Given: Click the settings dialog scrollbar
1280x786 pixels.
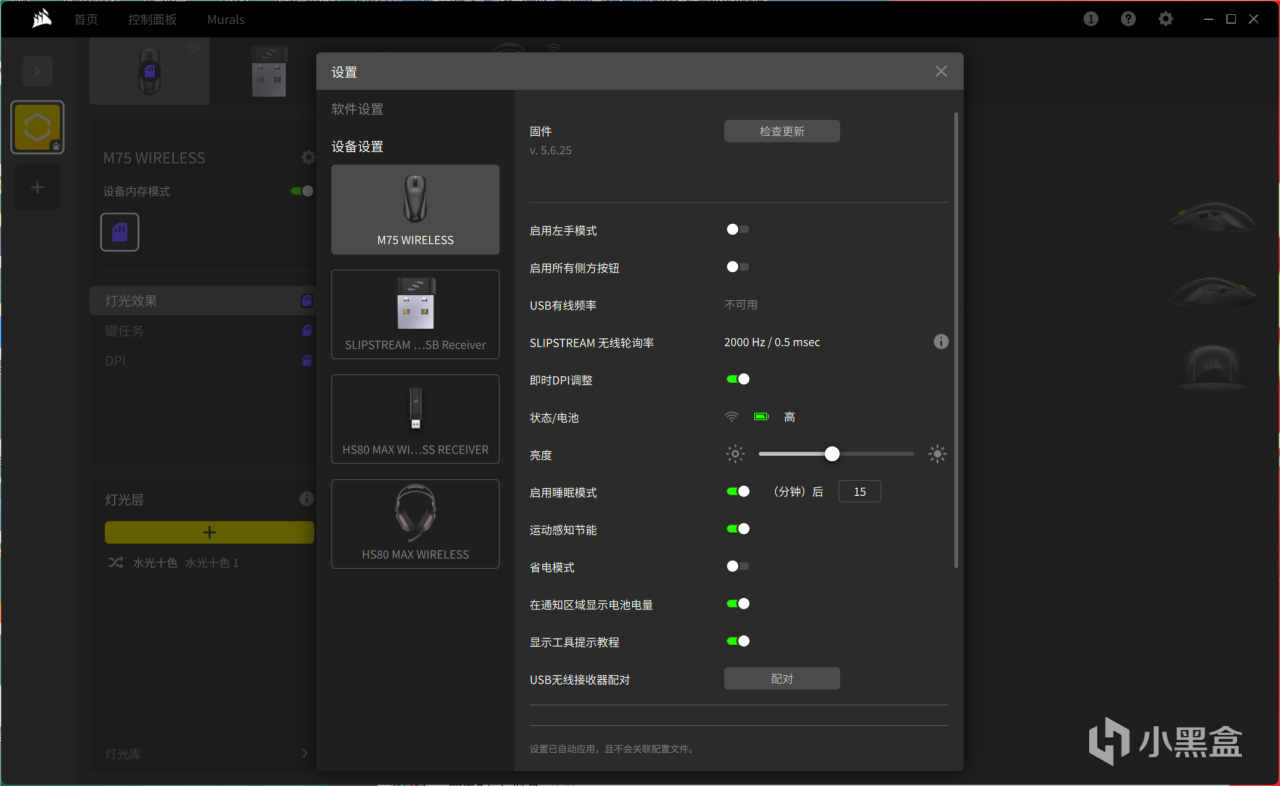Looking at the screenshot, I should tap(956, 340).
